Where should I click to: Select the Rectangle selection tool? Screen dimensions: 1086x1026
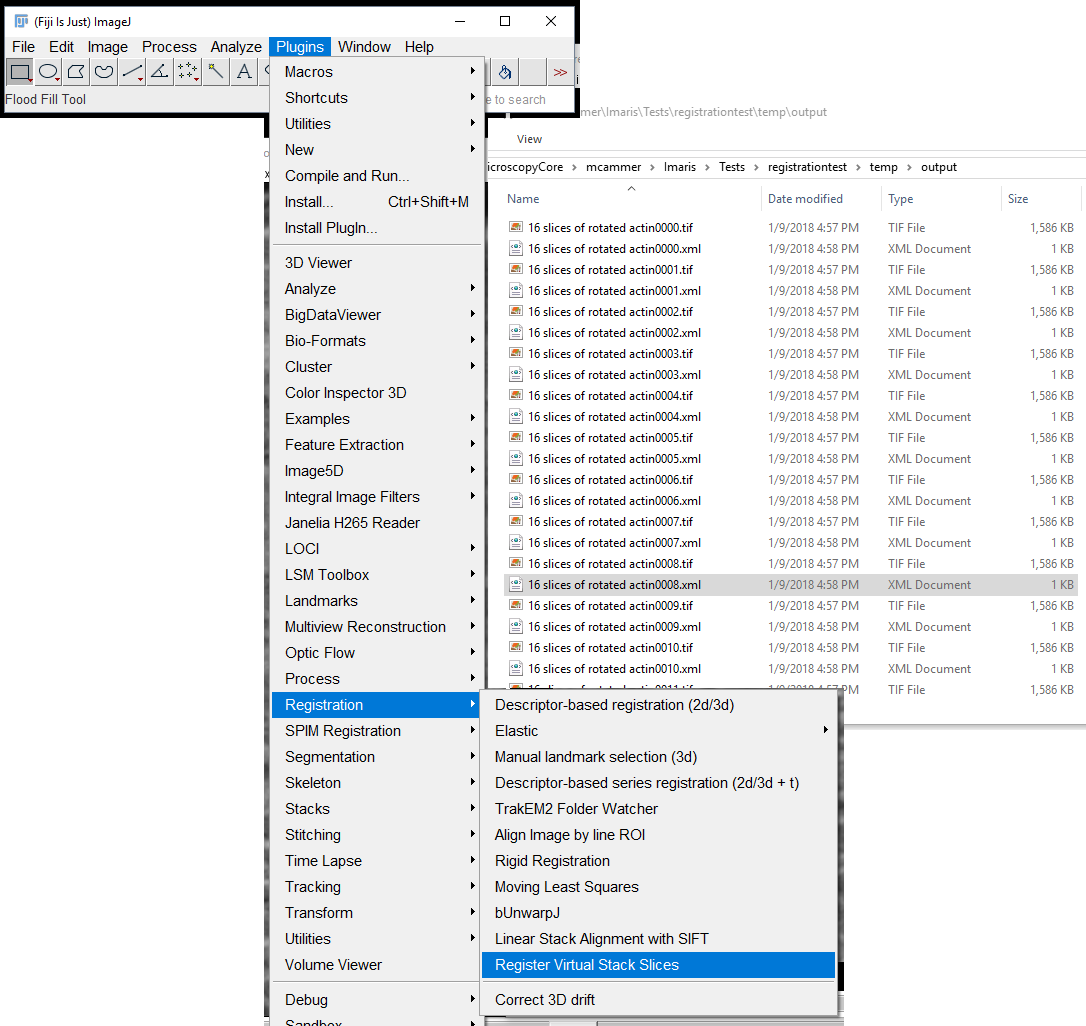point(19,72)
